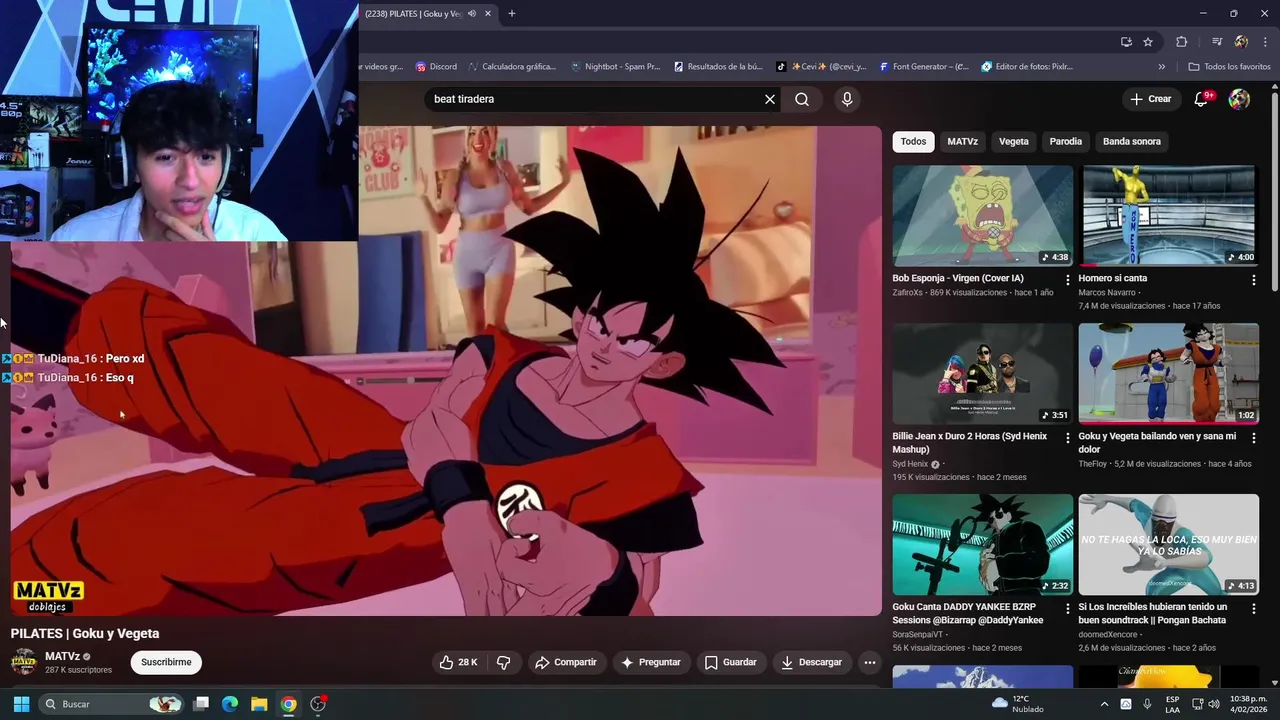This screenshot has width=1280, height=720.
Task: Open Goku y Vegeta bailando thumbnail
Action: tap(1168, 373)
